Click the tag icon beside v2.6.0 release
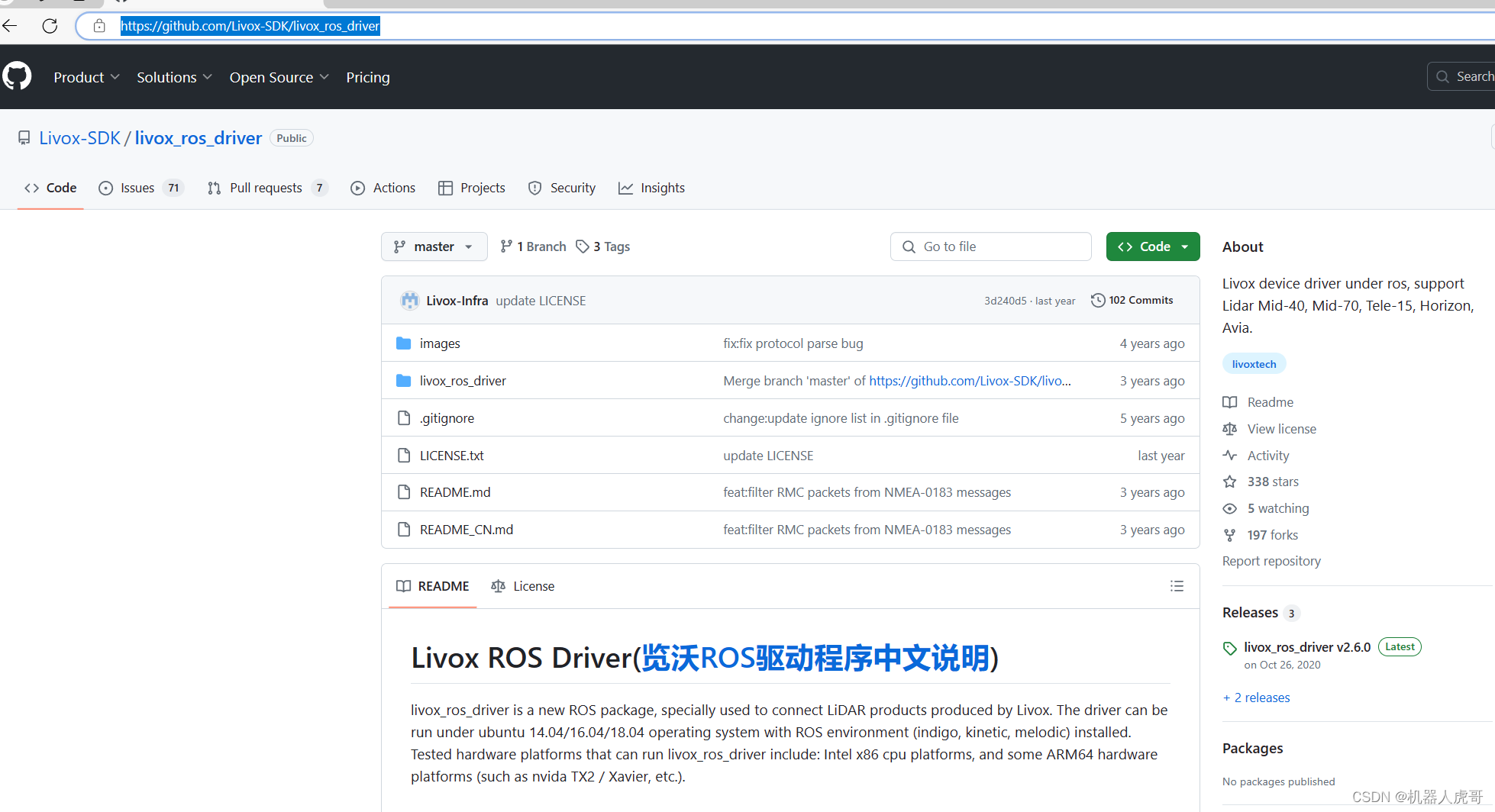 (1229, 648)
